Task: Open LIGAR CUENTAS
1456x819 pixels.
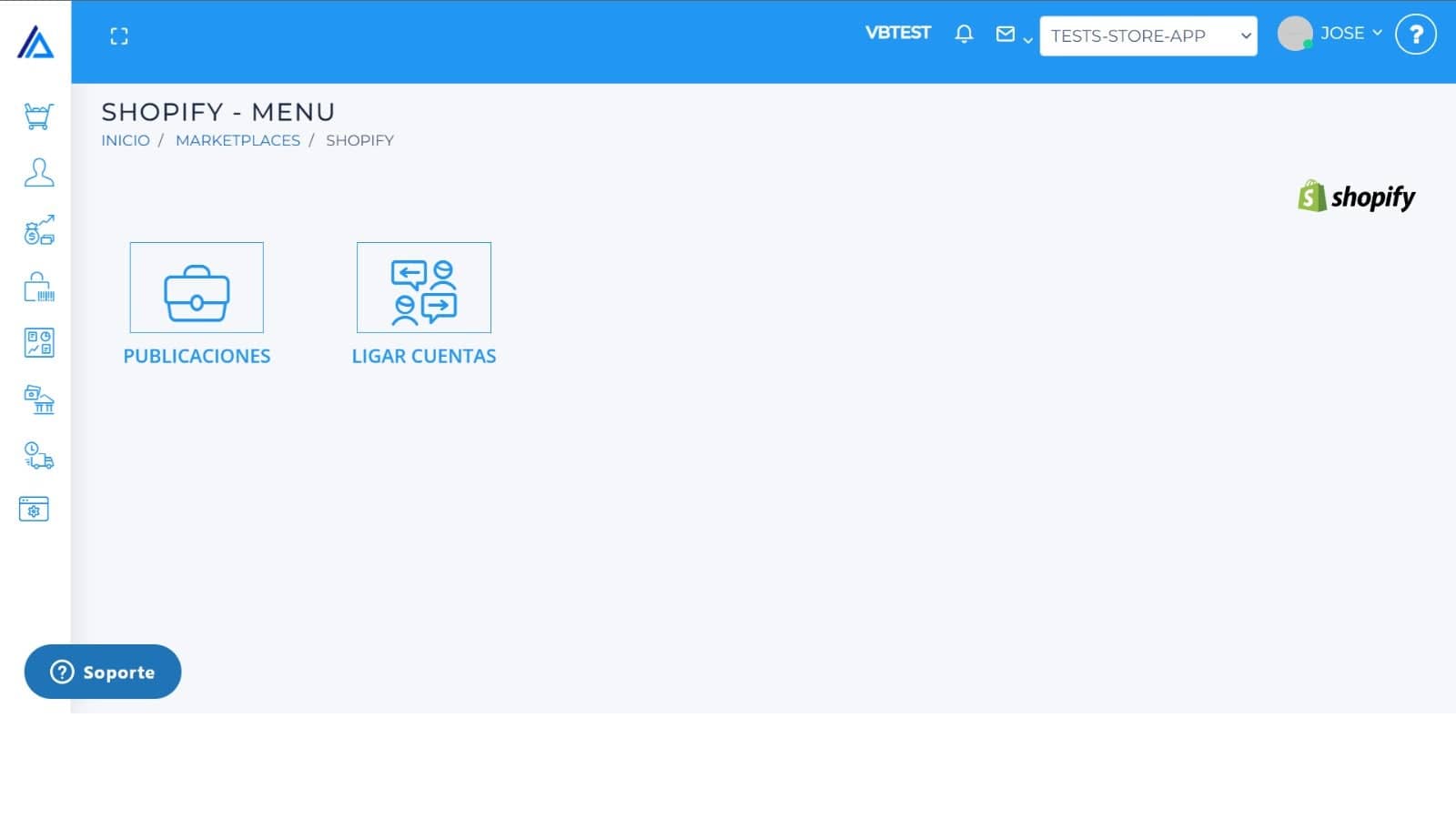Action: tap(424, 356)
